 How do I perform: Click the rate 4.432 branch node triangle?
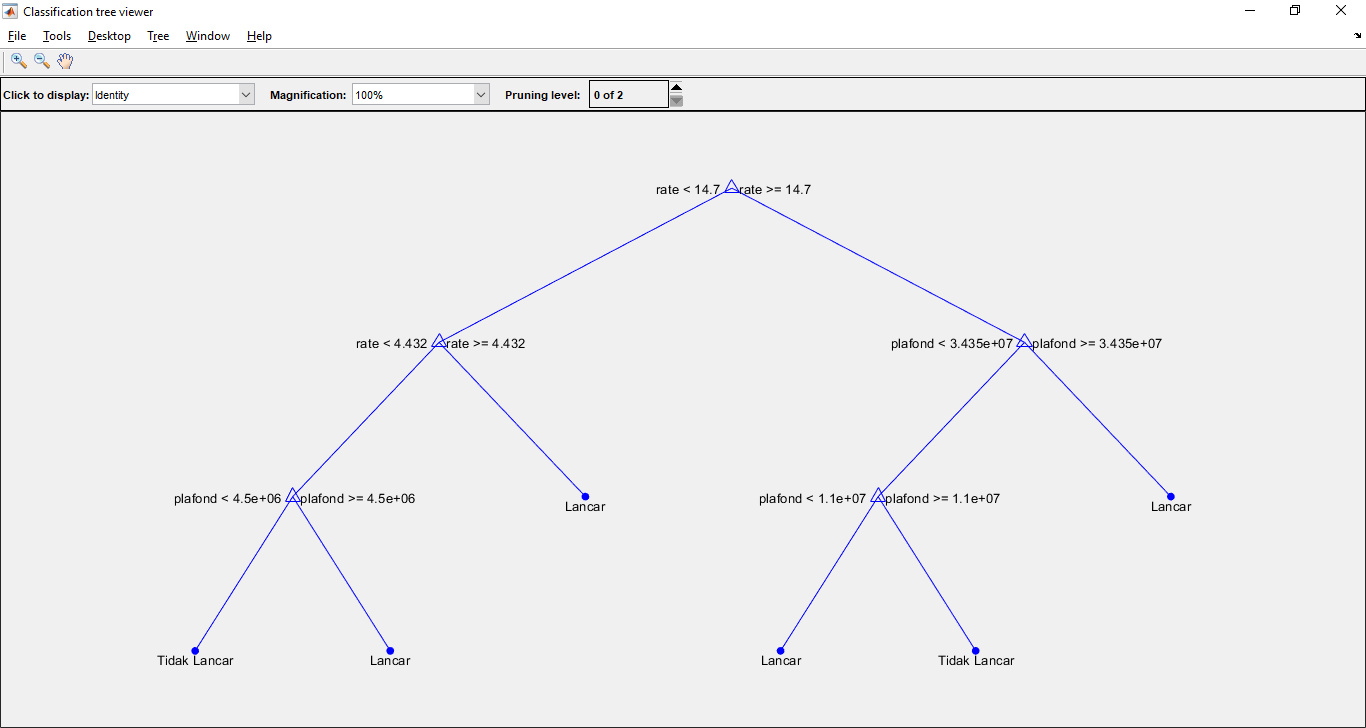click(x=439, y=342)
